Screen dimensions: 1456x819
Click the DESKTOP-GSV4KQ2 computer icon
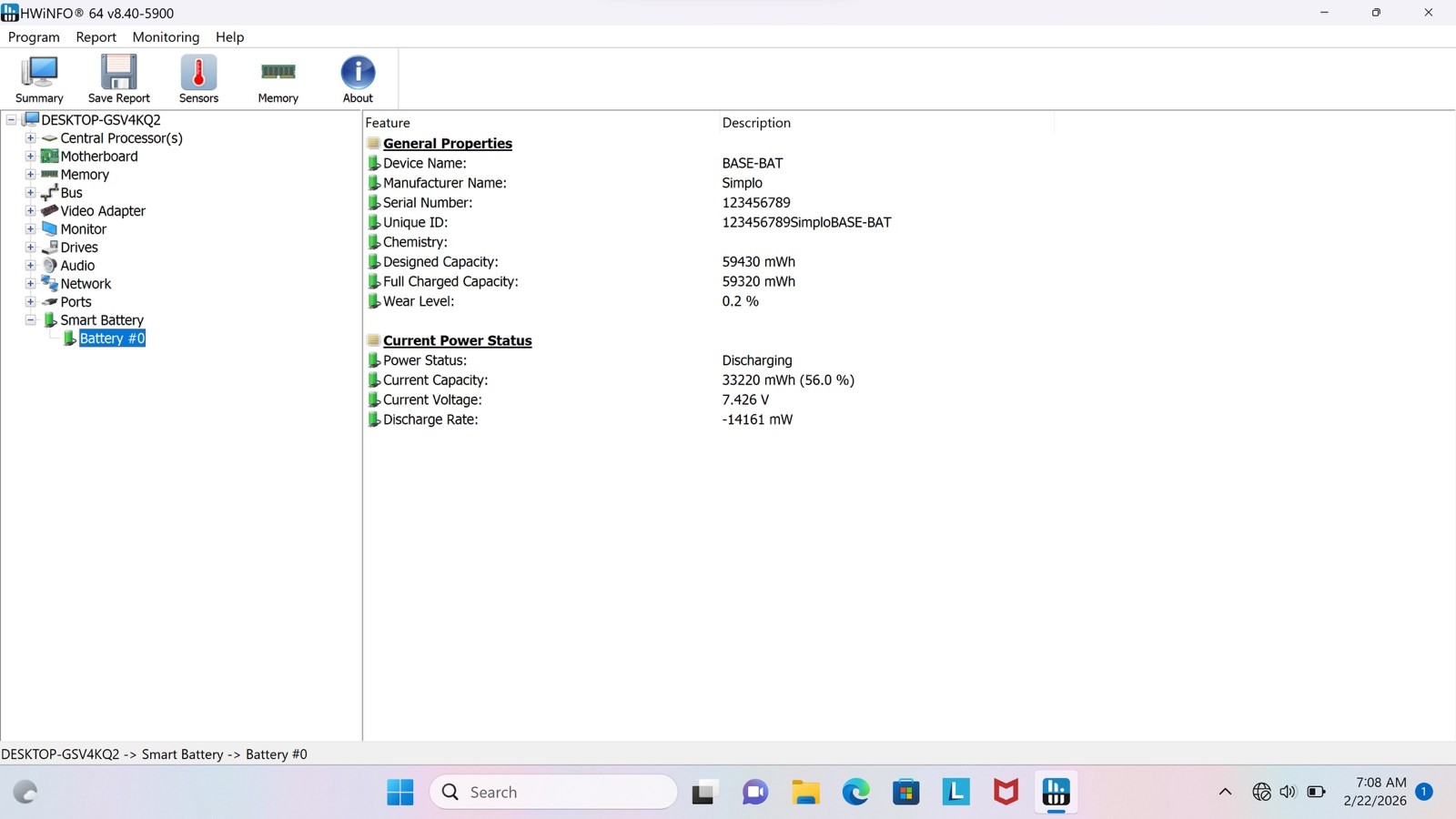point(31,119)
